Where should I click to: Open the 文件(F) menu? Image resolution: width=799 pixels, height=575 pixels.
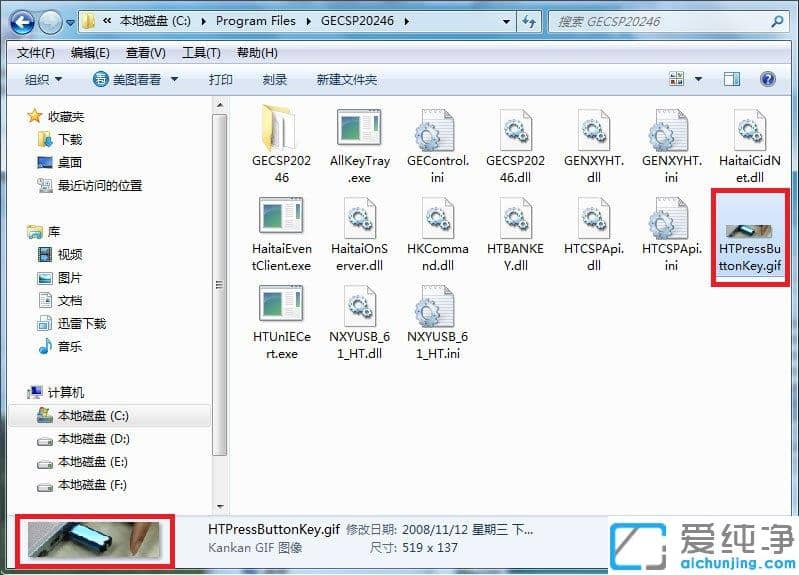click(x=36, y=53)
